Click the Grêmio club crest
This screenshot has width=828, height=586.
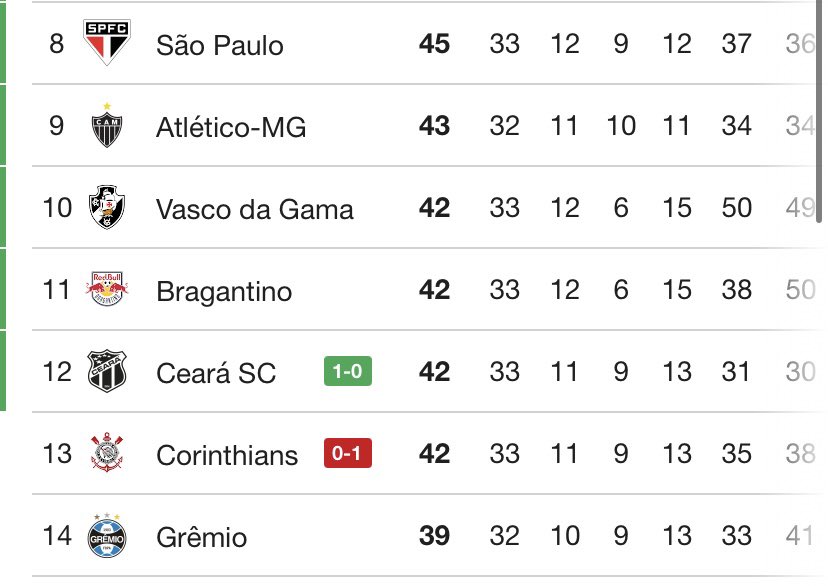tap(106, 536)
